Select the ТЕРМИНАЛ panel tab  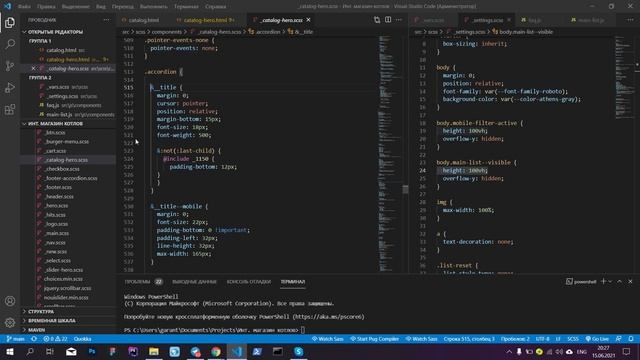pos(293,282)
